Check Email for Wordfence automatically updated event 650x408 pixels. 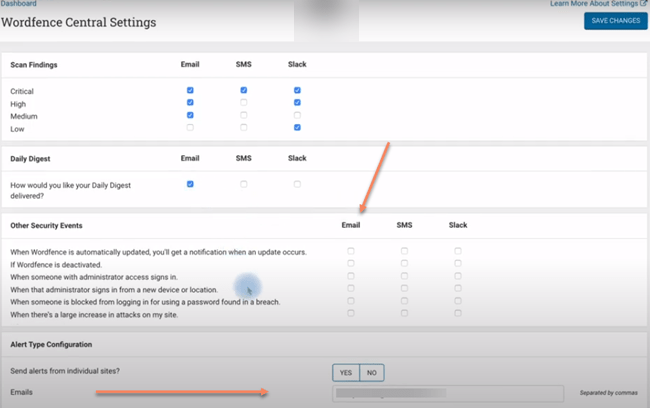[x=351, y=251]
